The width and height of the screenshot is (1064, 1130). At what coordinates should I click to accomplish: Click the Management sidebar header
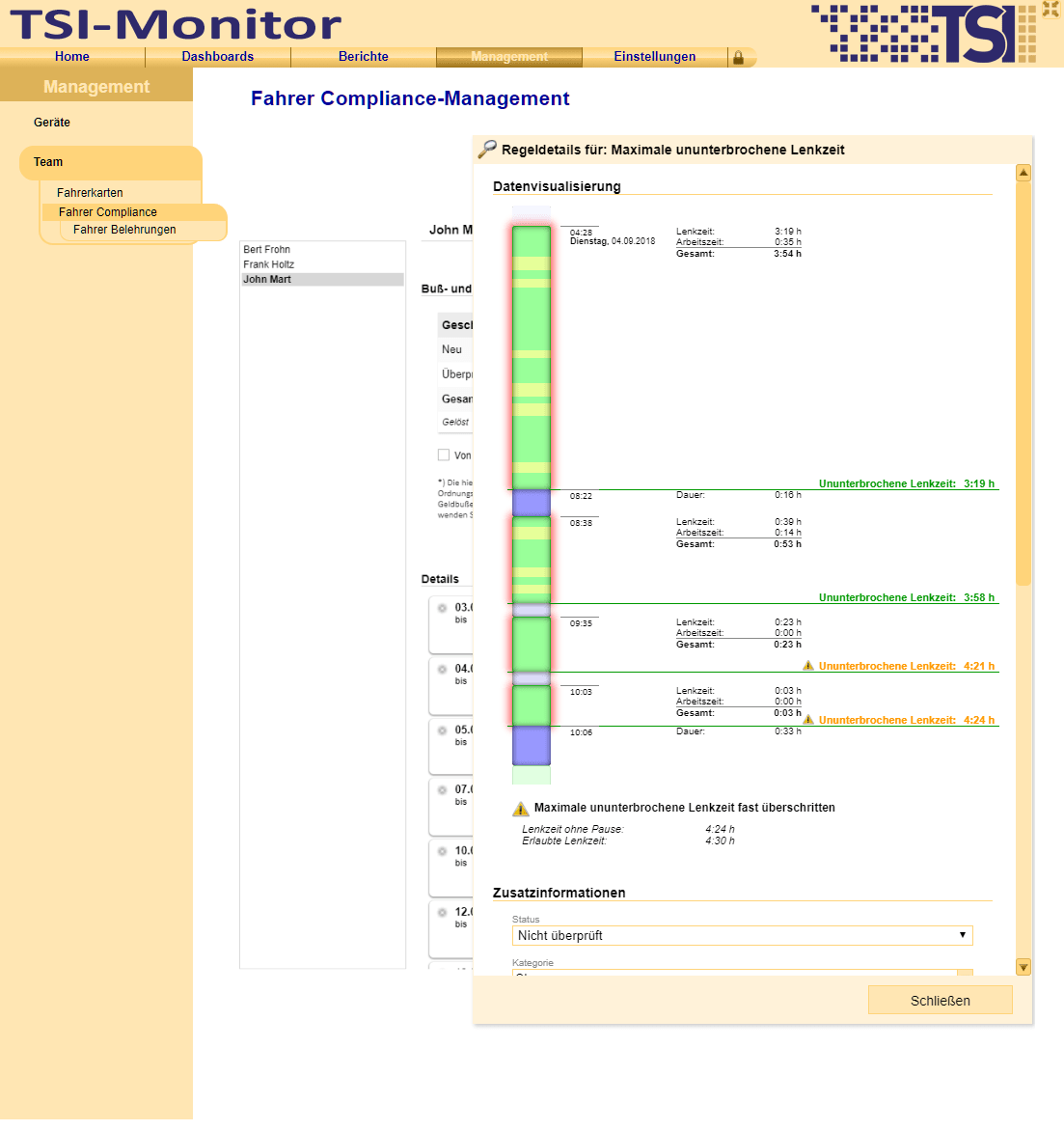pyautogui.click(x=96, y=87)
